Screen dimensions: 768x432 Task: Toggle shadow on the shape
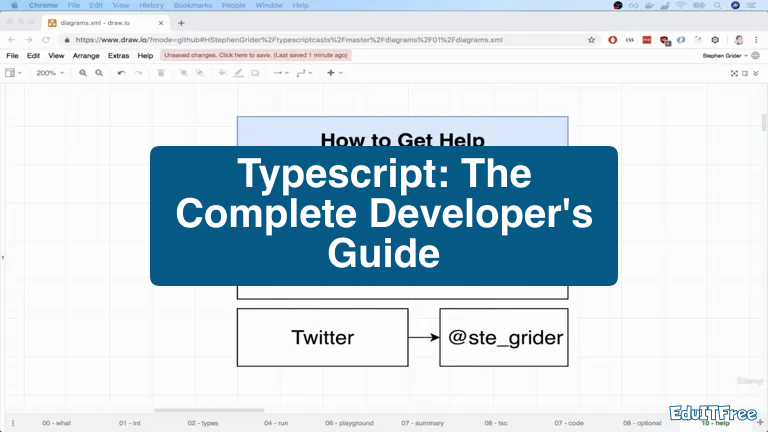coord(255,73)
